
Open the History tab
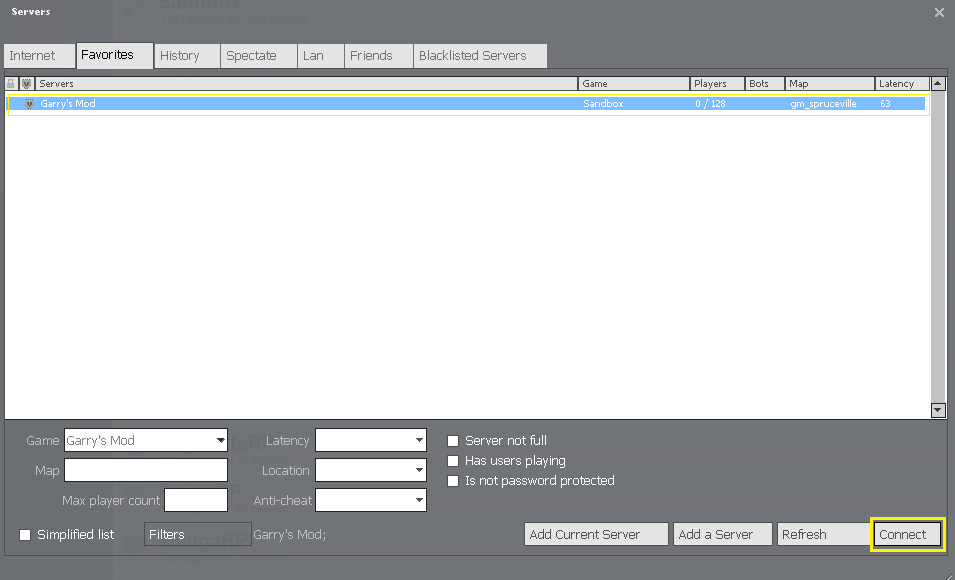pos(187,55)
